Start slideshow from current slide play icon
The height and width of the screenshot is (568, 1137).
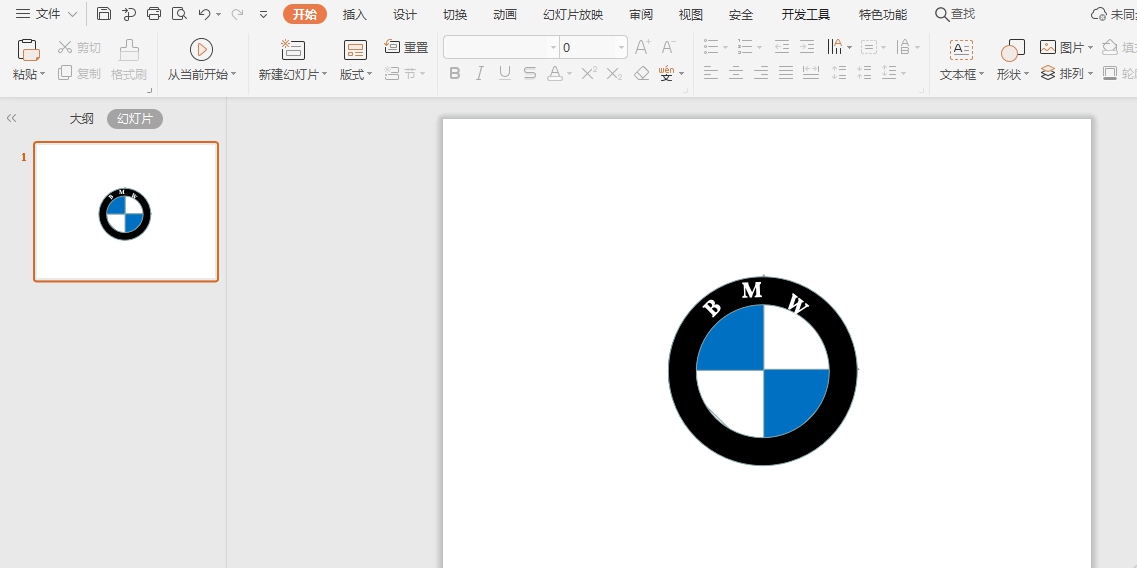(x=201, y=49)
